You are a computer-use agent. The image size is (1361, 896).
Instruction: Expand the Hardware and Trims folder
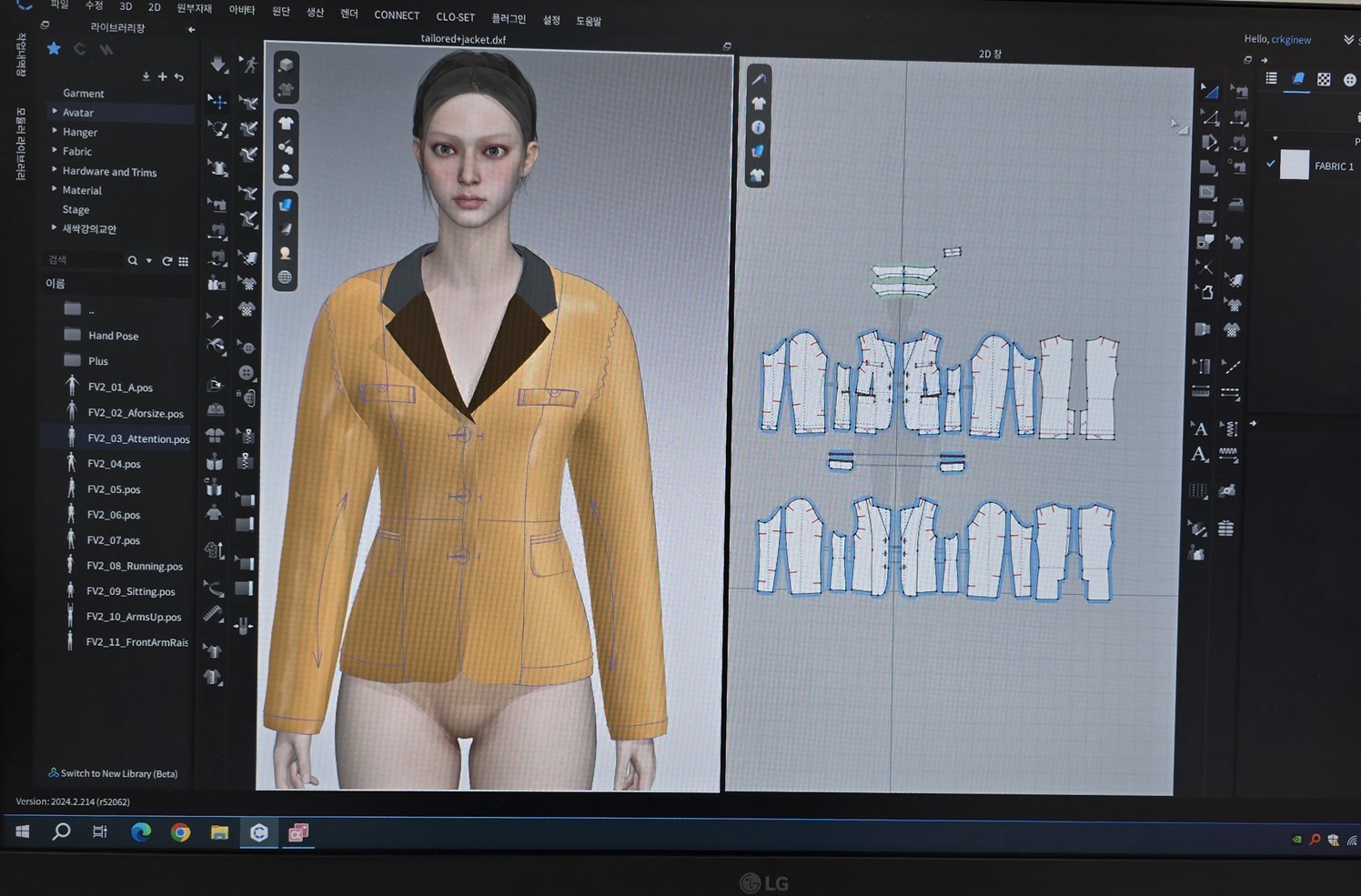pos(109,172)
